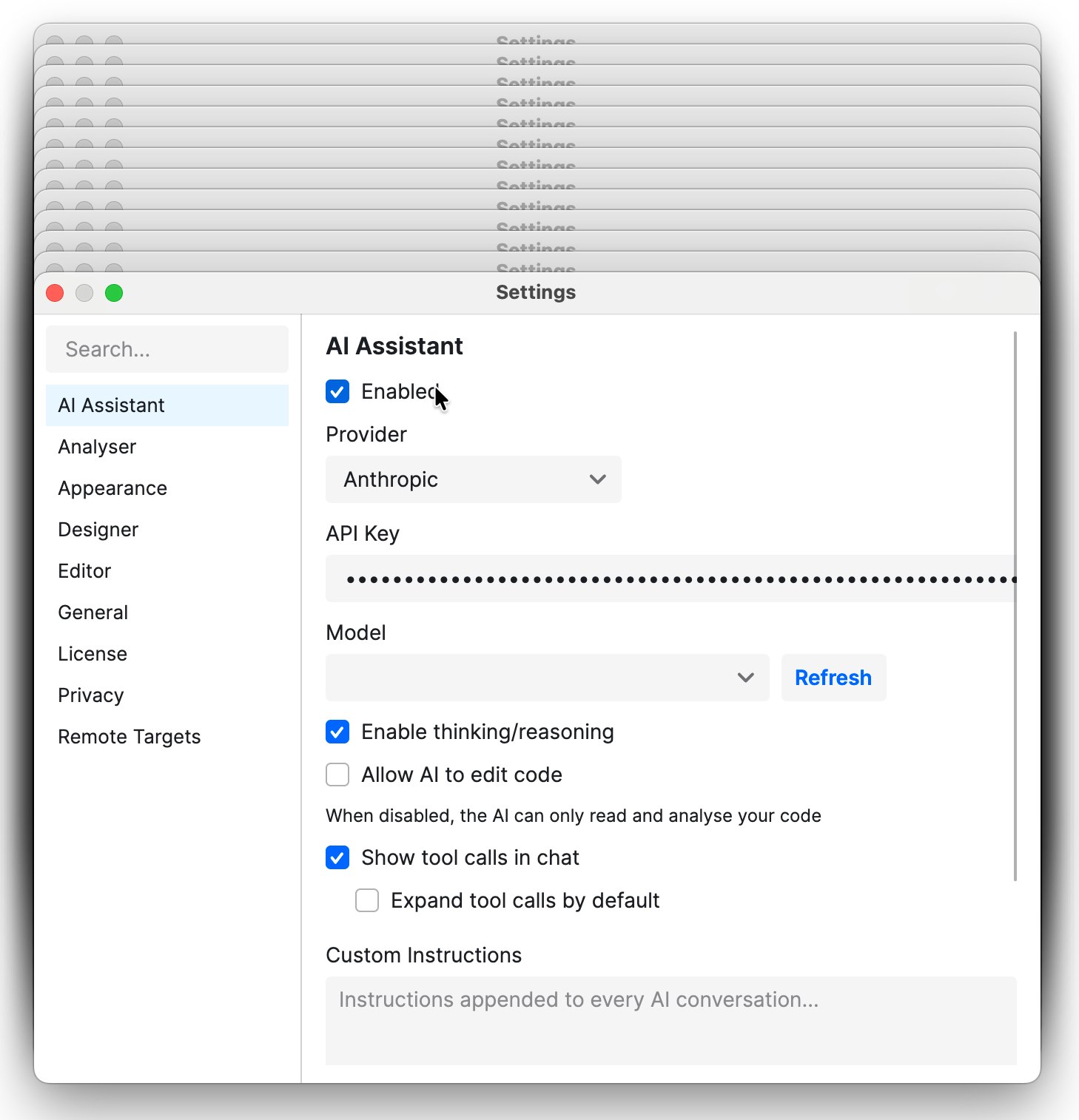Screen dimensions: 1079x1120
Task: Click the Refresh models button
Action: point(833,678)
